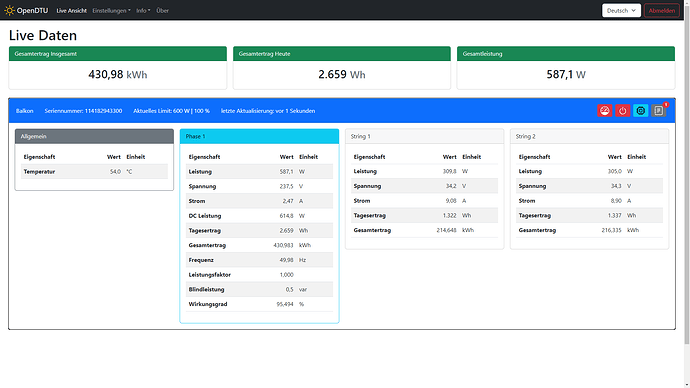Click the Phase 1 Gesamtertrag row
The height and width of the screenshot is (388, 690).
click(259, 245)
